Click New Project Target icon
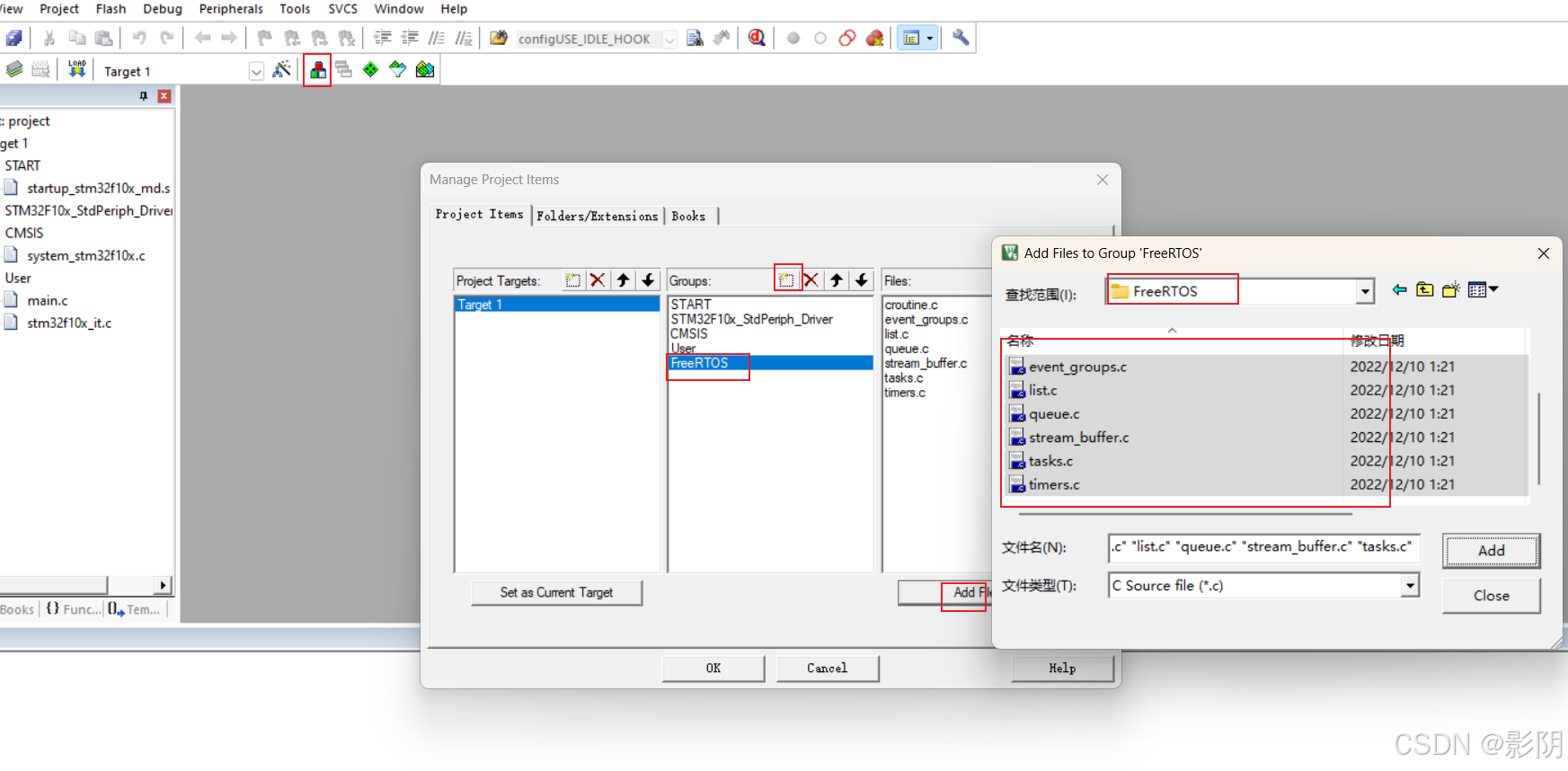Image resolution: width=1568 pixels, height=771 pixels. click(x=572, y=280)
